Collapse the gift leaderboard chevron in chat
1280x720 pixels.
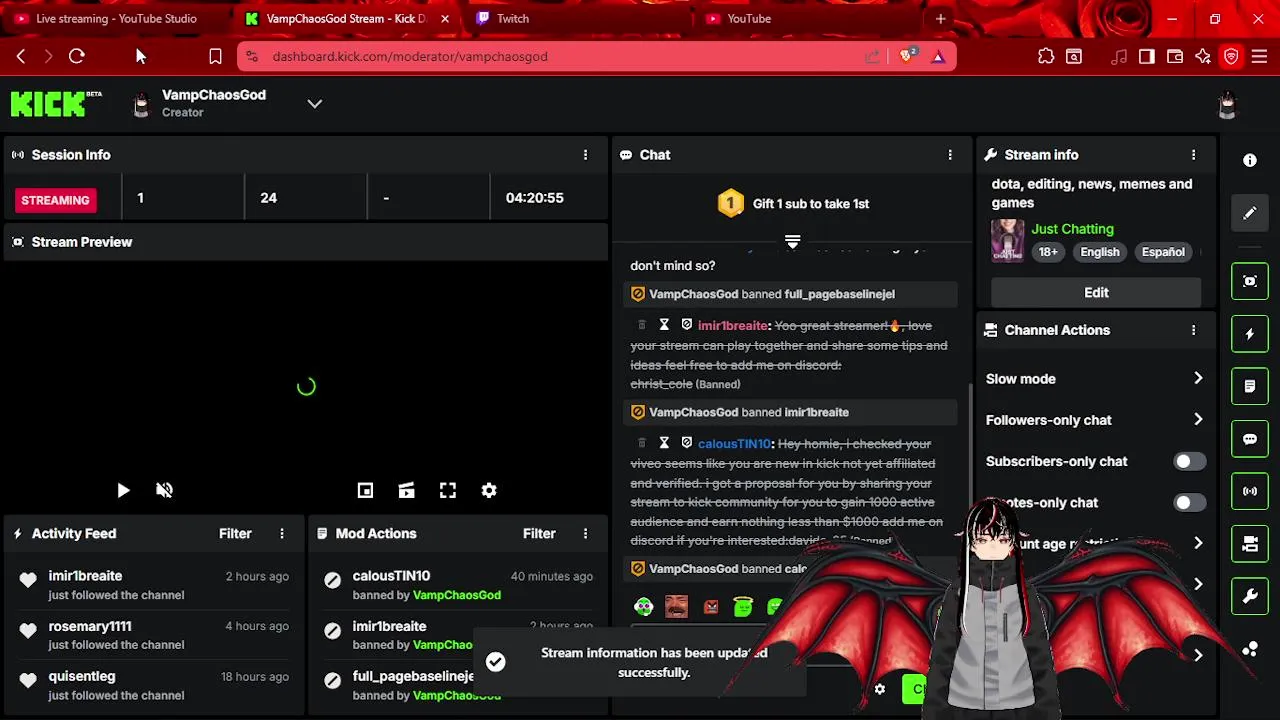click(x=792, y=242)
